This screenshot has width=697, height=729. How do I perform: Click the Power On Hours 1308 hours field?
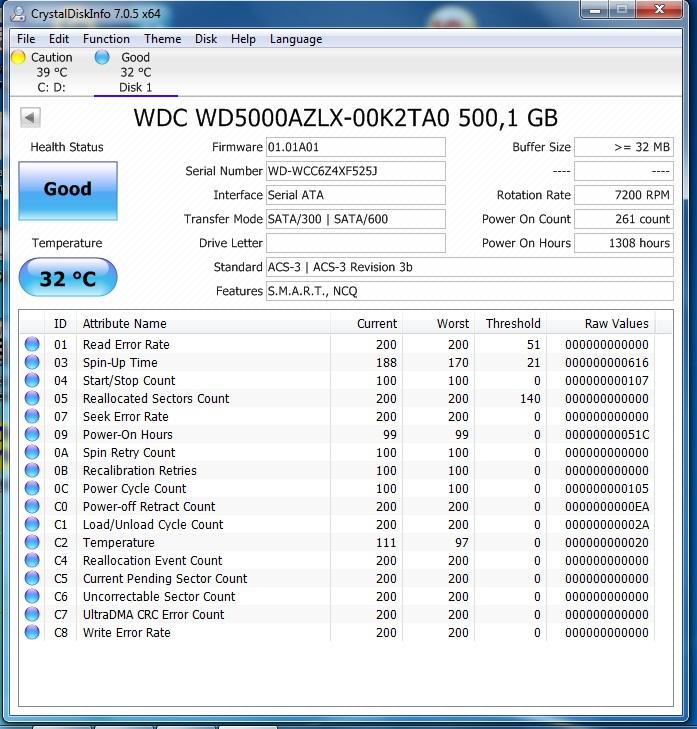[624, 243]
